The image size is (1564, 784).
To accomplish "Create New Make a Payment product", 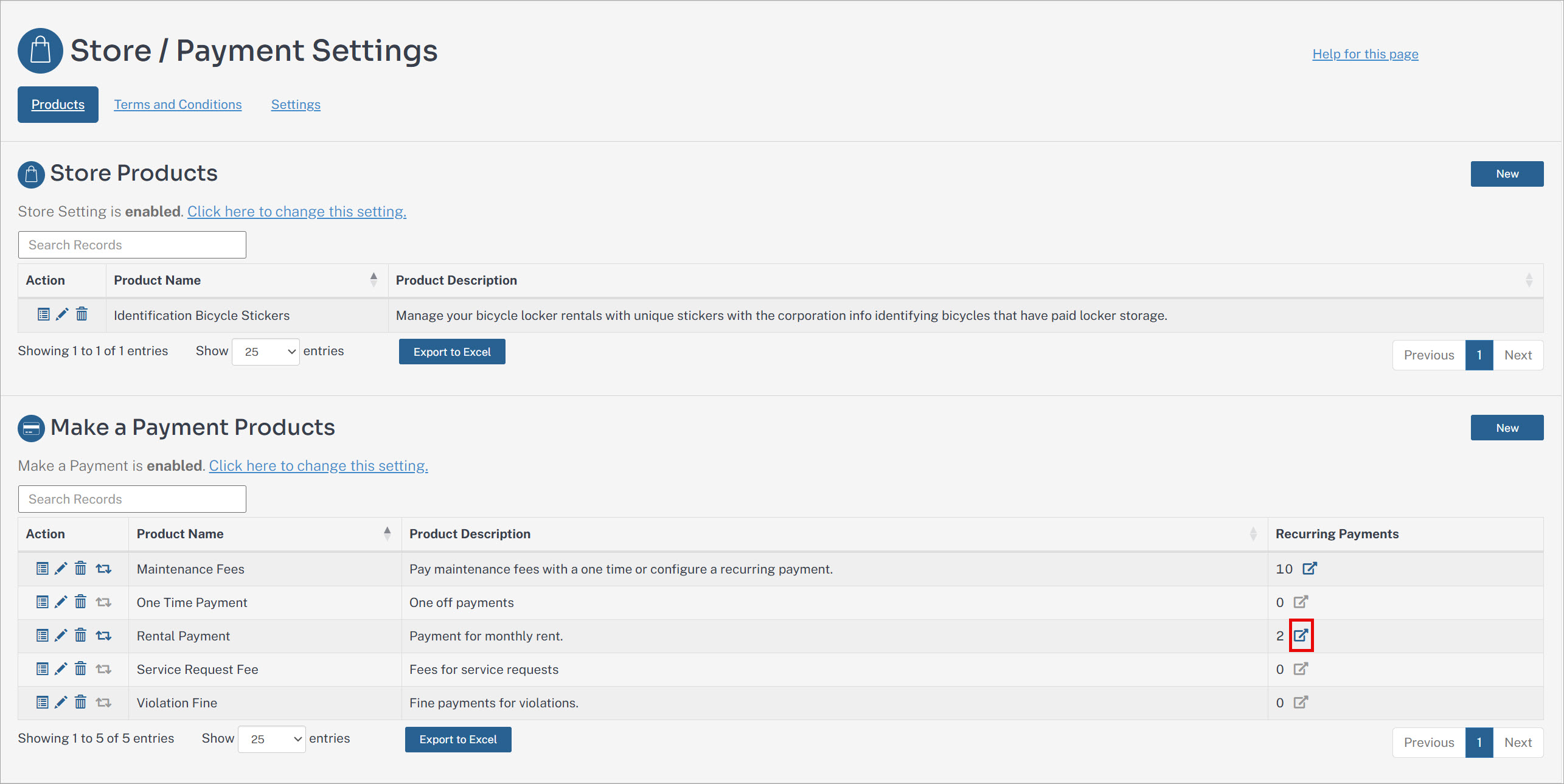I will (x=1507, y=428).
